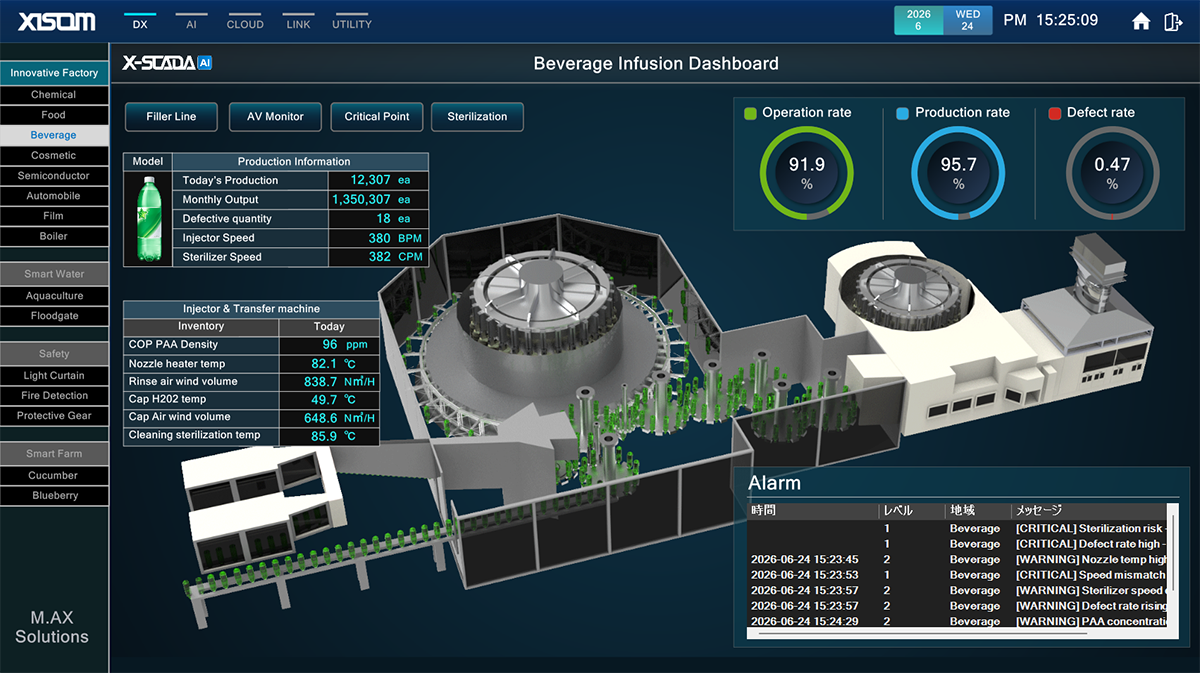The image size is (1200, 673).
Task: Open Light Curtain in the sidebar
Action: coord(54,376)
